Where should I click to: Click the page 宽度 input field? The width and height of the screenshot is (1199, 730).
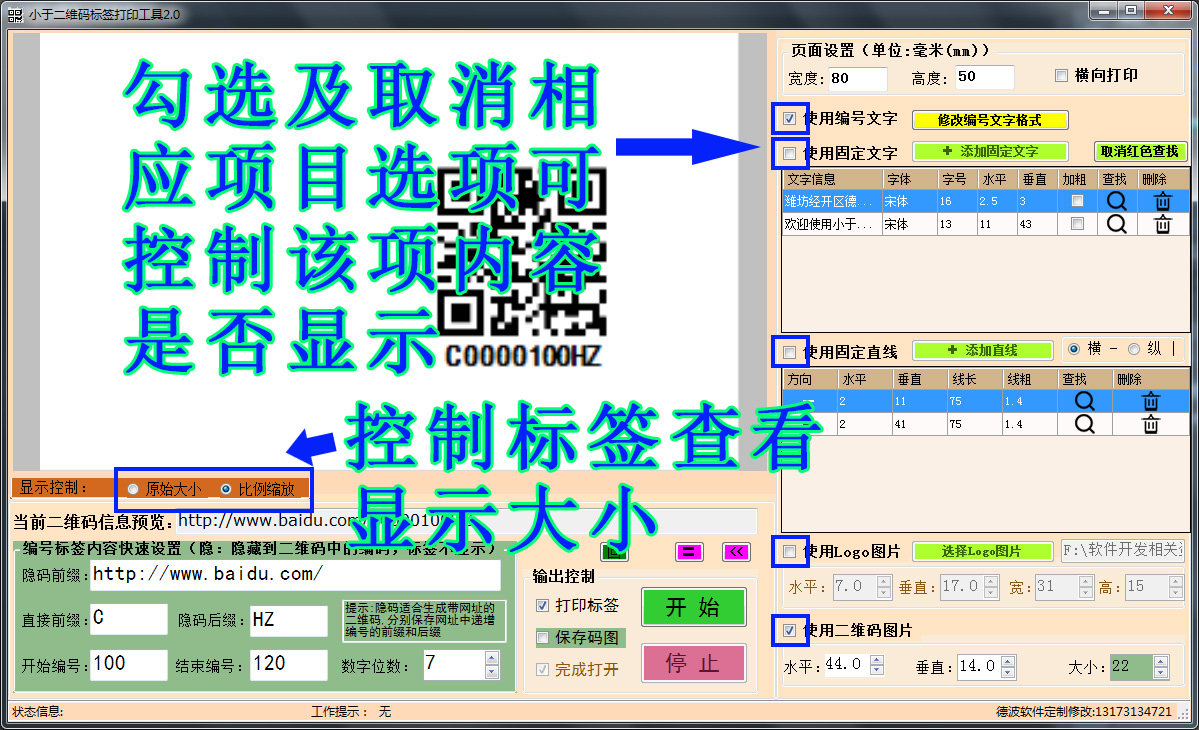858,78
